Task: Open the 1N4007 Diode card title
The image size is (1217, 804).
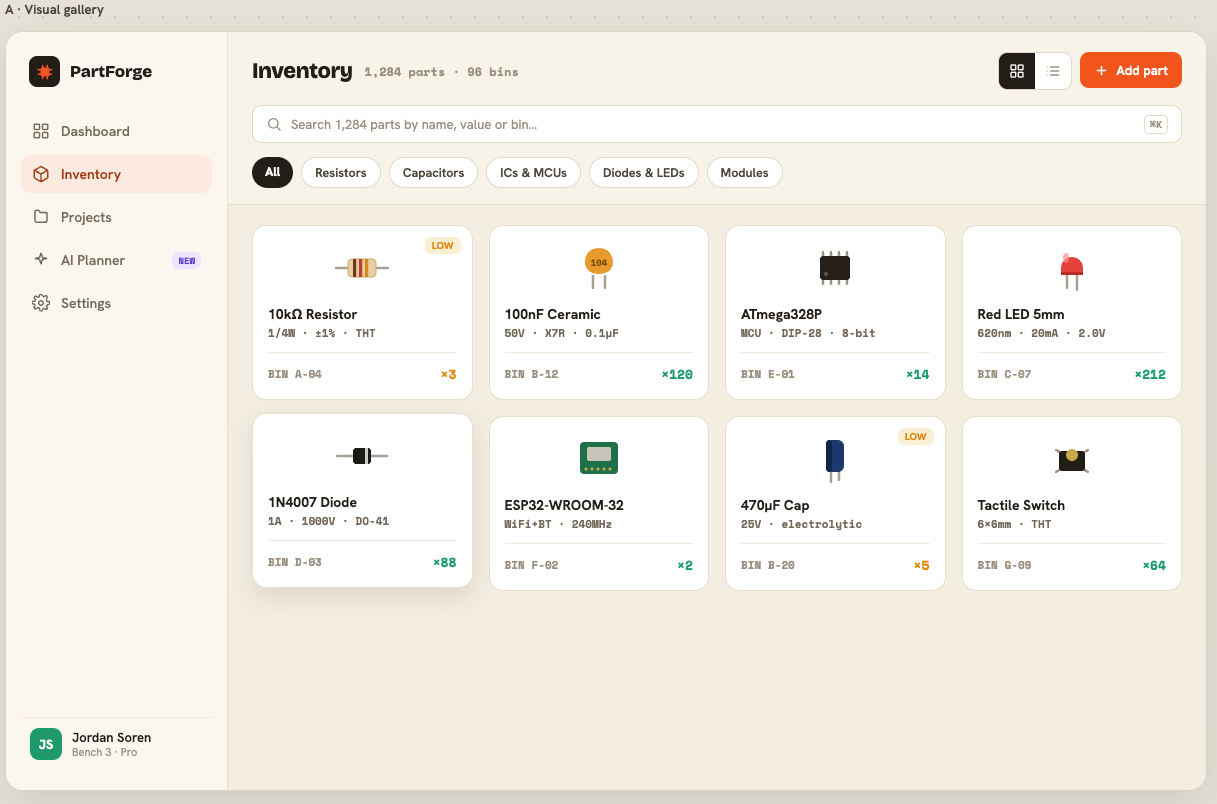Action: click(x=312, y=502)
